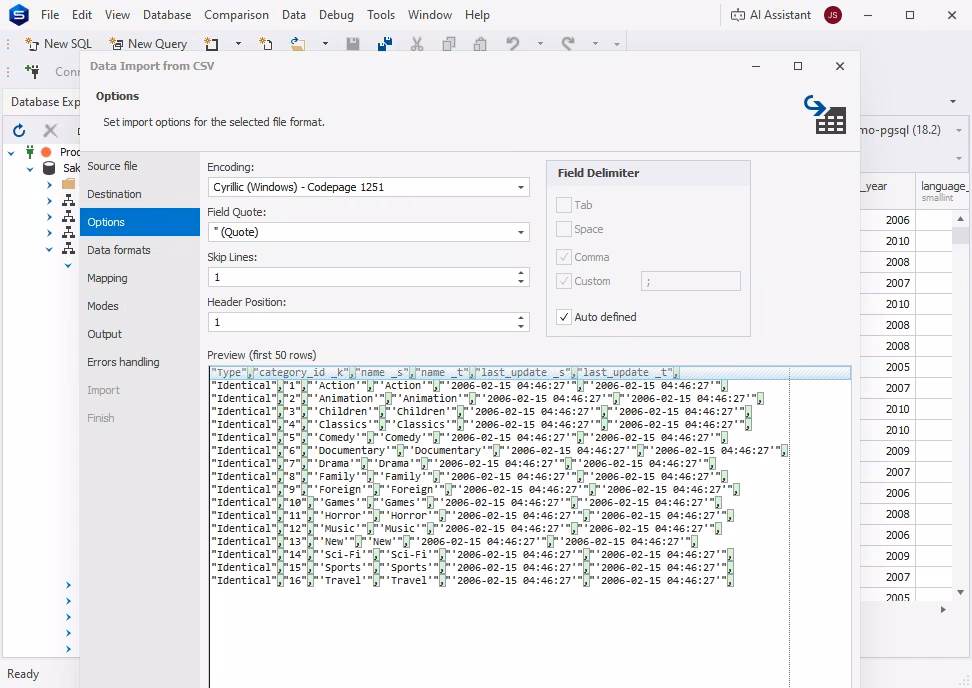Open the Encoding dropdown list
Image resolution: width=972 pixels, height=688 pixels.
click(521, 187)
